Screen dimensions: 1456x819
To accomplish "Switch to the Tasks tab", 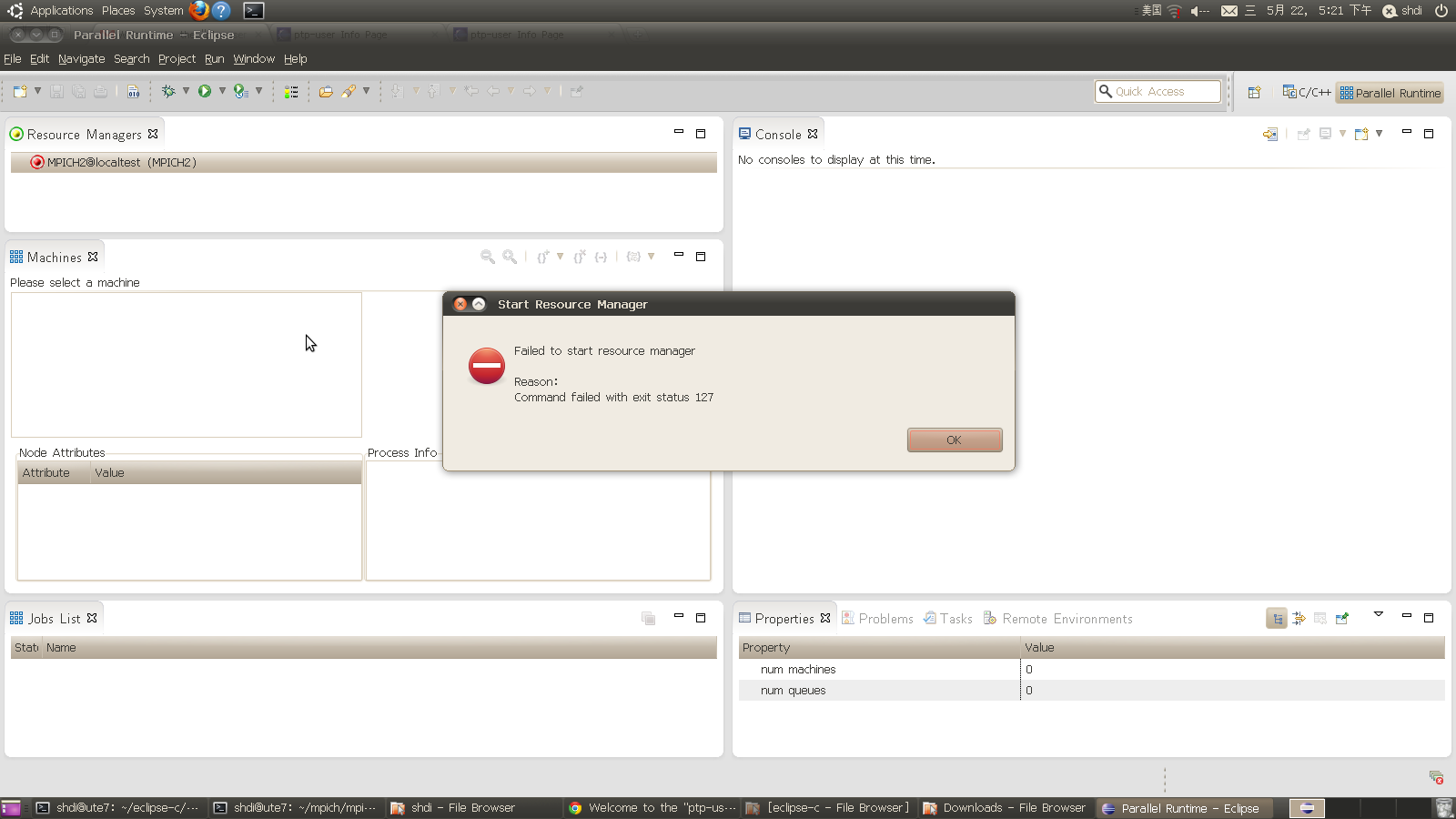I will click(x=947, y=619).
